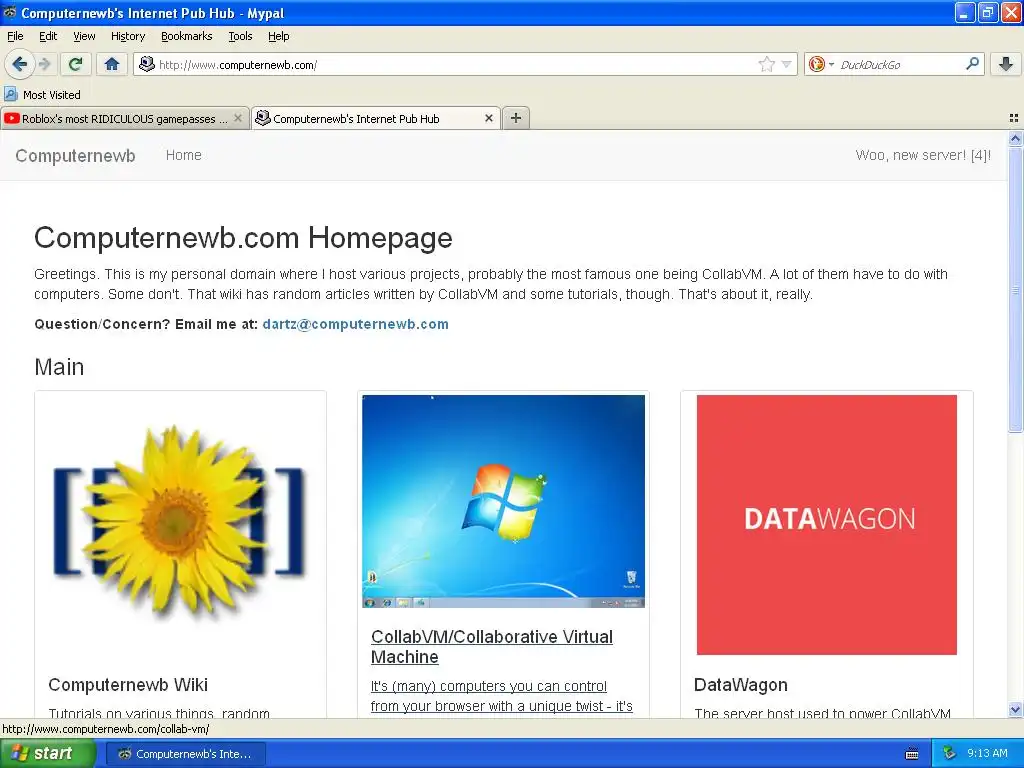Open the Bookmarks menu
The height and width of the screenshot is (768, 1024).
tap(186, 36)
